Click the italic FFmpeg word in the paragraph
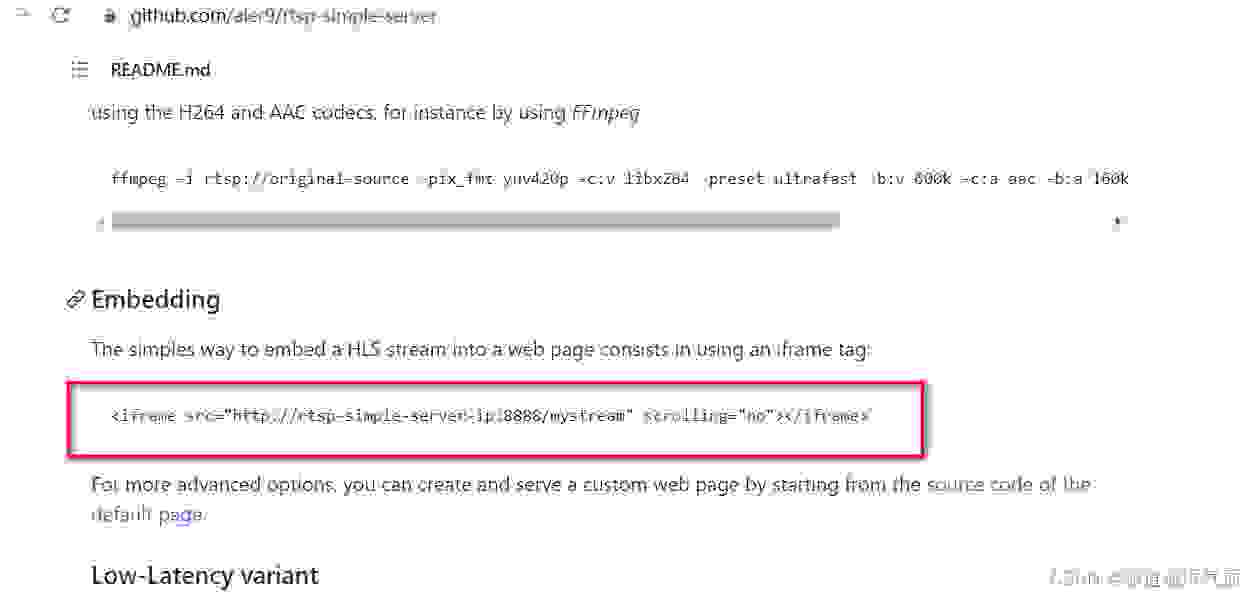 click(605, 113)
